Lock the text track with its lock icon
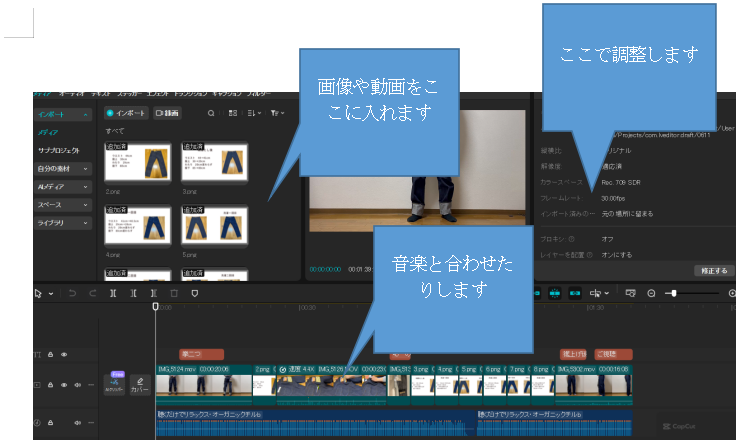The height and width of the screenshot is (440, 736). (50, 355)
